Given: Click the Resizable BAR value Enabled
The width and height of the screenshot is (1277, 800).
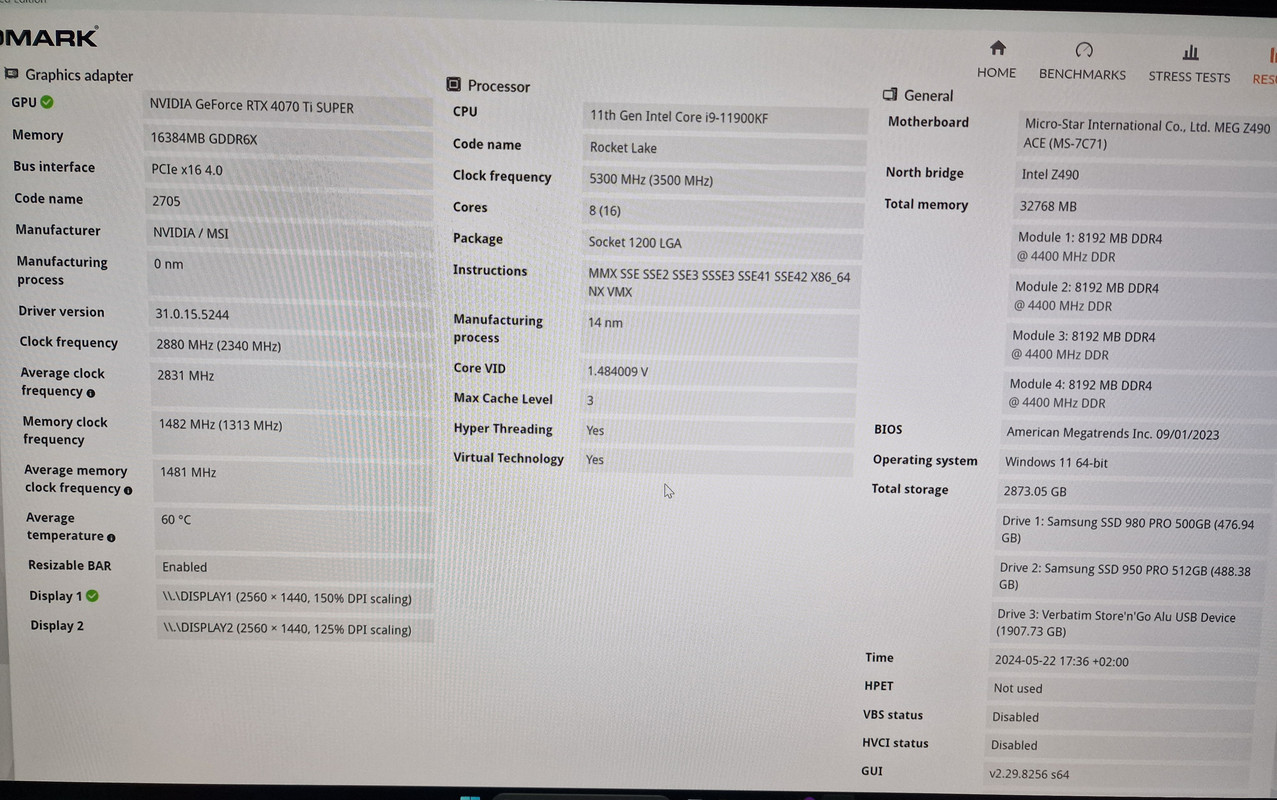Looking at the screenshot, I should [185, 567].
